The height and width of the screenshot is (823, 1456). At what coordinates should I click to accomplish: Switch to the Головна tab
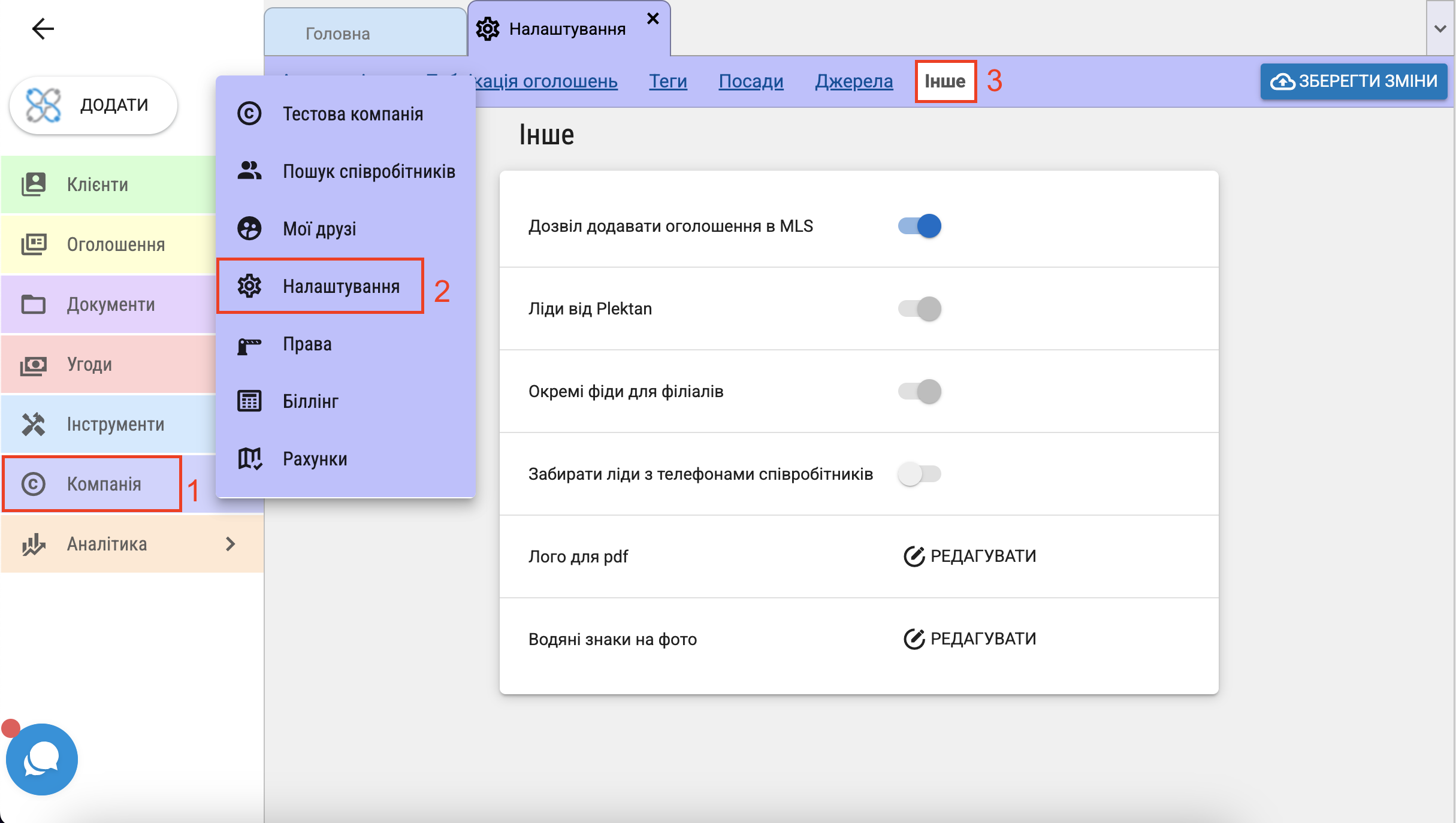coord(365,33)
